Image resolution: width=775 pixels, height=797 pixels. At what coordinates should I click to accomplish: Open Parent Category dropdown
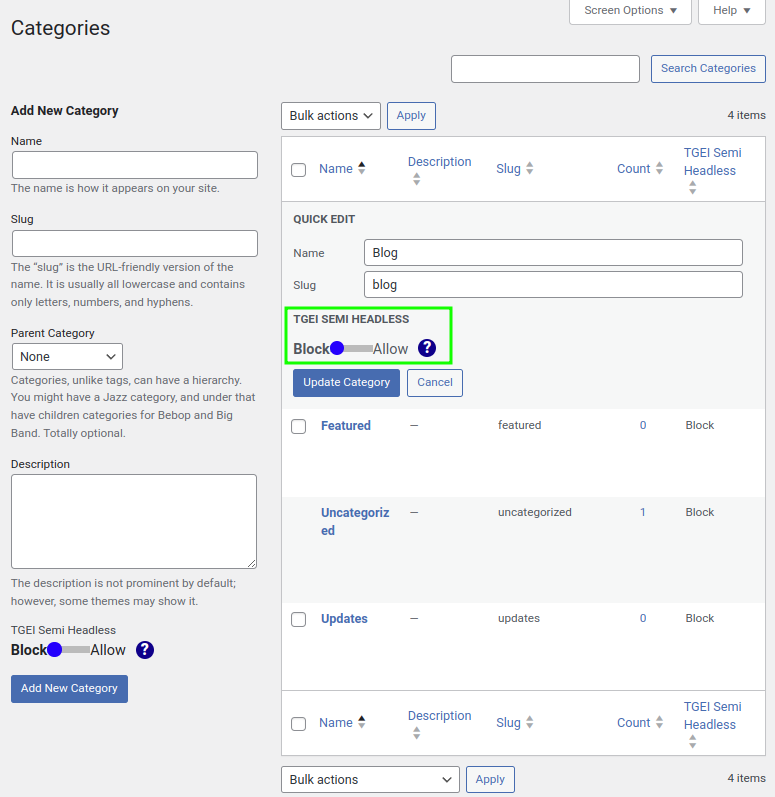(x=67, y=356)
